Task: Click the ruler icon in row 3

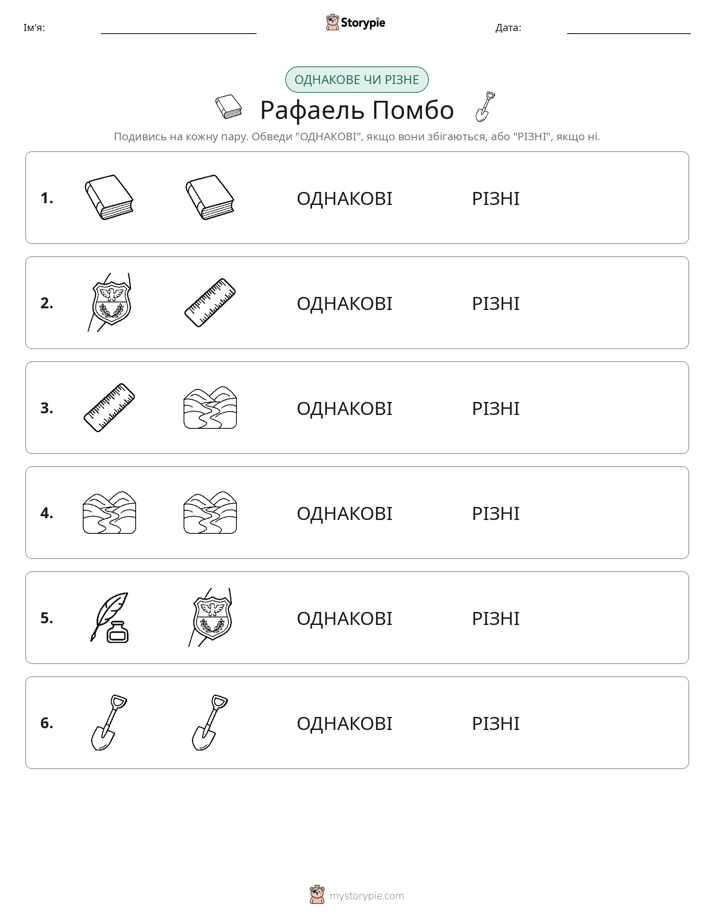Action: click(x=109, y=407)
